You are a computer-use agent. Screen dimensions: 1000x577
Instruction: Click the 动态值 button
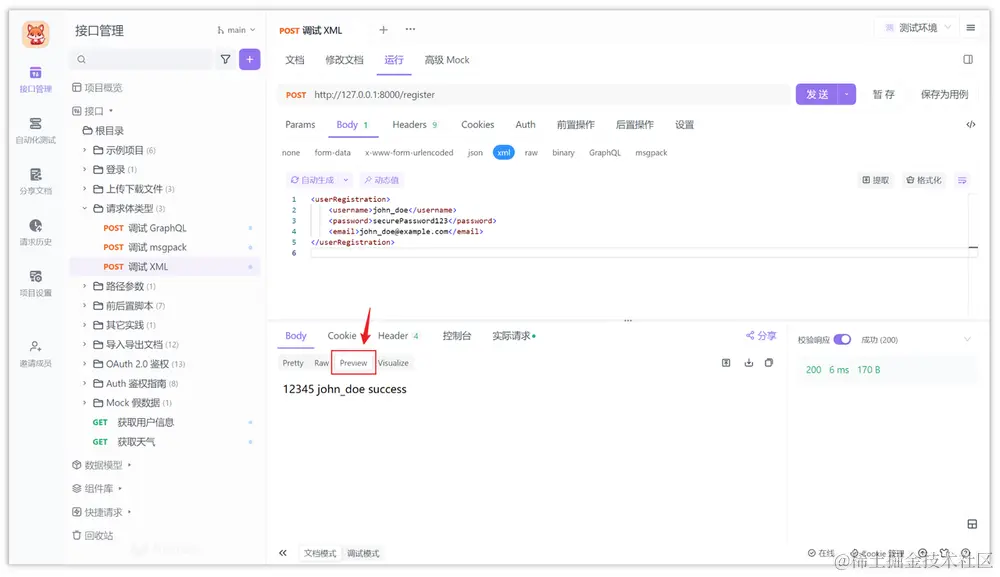pos(381,180)
